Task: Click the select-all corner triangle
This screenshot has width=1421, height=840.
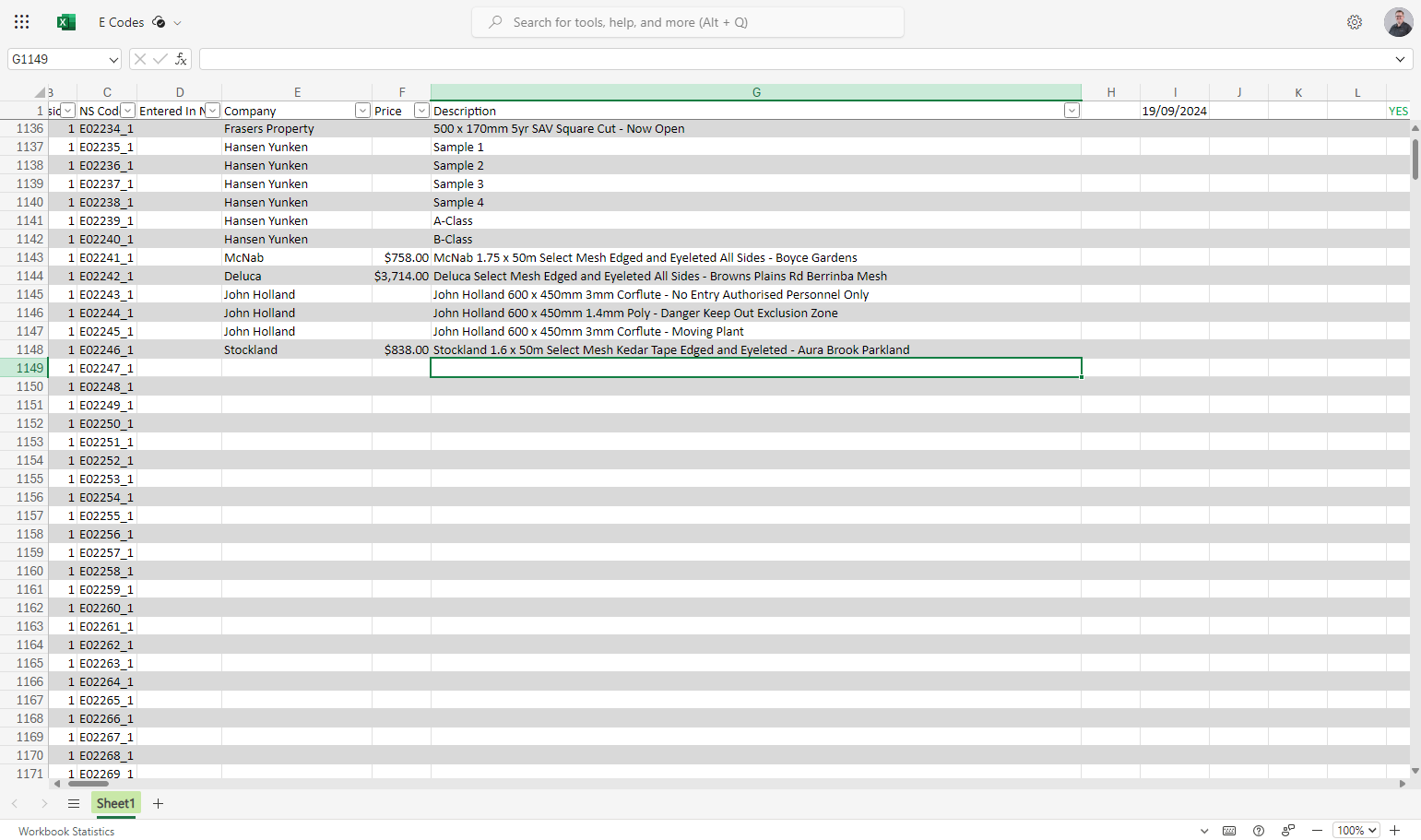Action: pos(40,92)
